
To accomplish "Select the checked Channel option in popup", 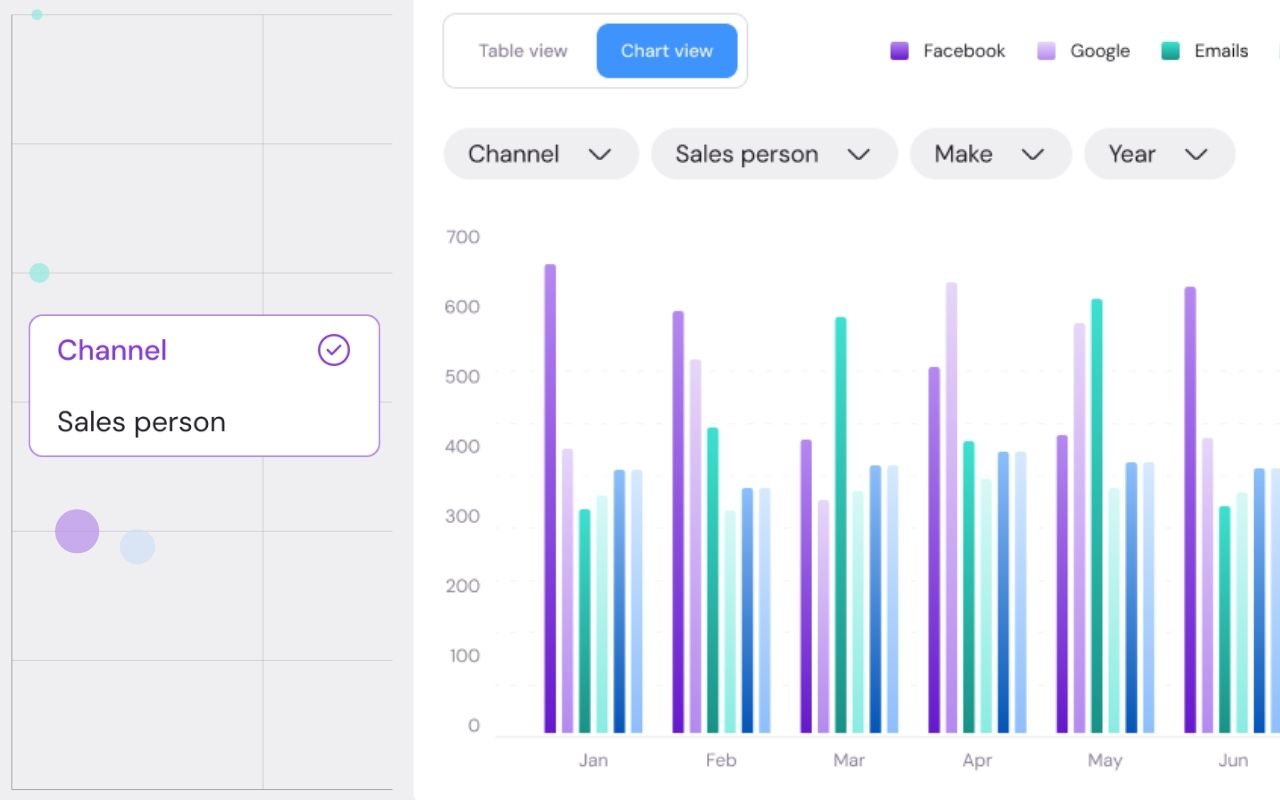I will [112, 350].
